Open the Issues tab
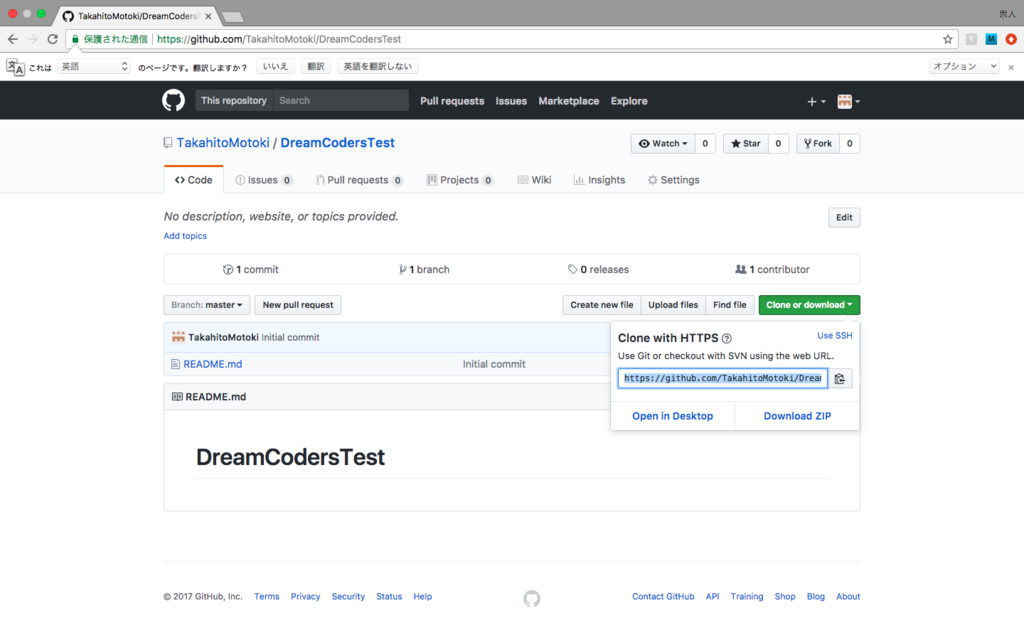The height and width of the screenshot is (640, 1024). (x=264, y=180)
